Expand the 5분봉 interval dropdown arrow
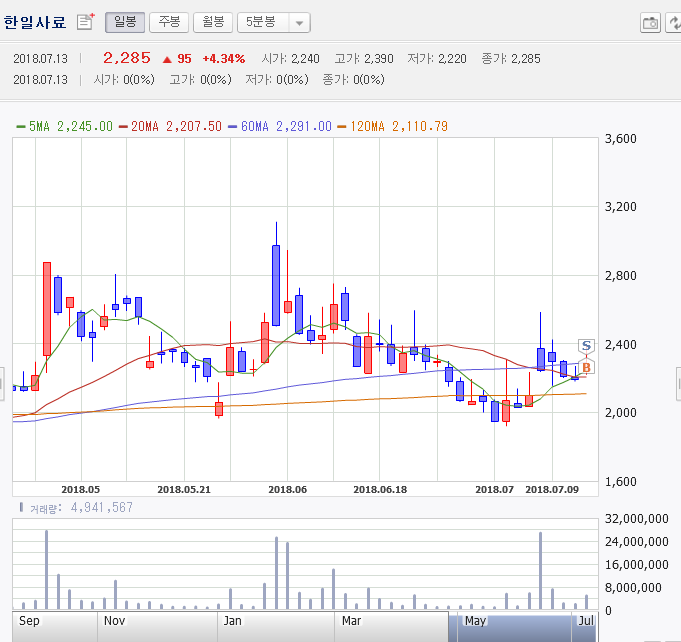This screenshot has width=681, height=642. click(x=299, y=23)
